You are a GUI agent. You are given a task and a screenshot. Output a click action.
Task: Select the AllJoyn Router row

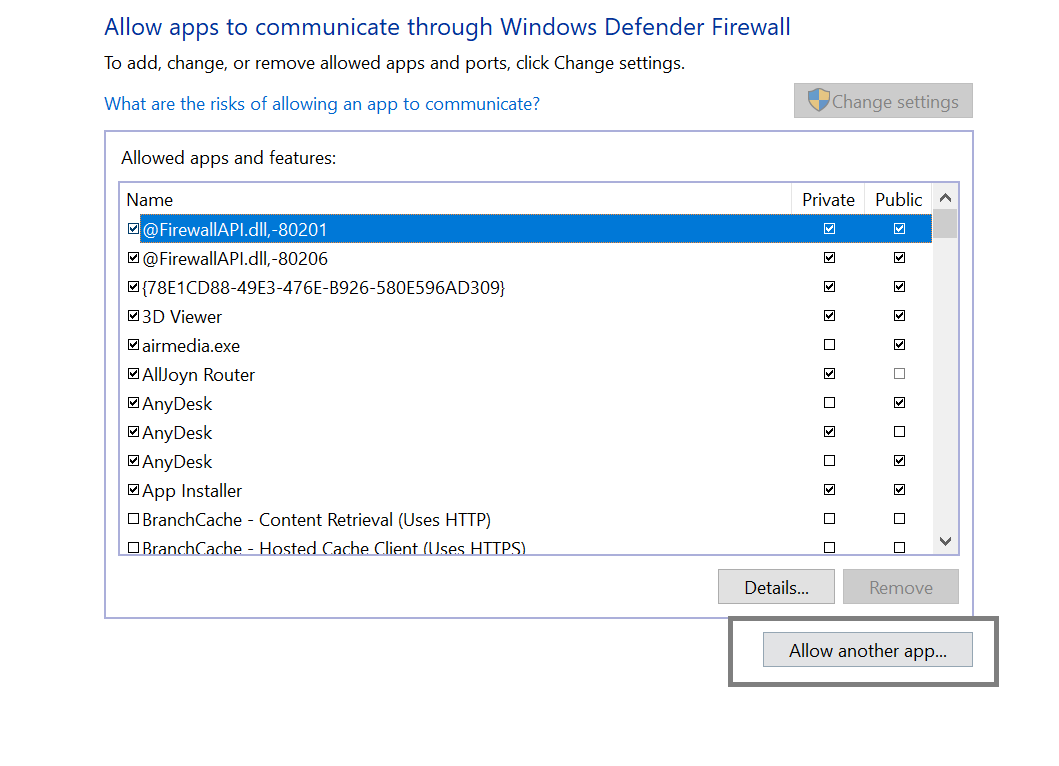tap(527, 374)
